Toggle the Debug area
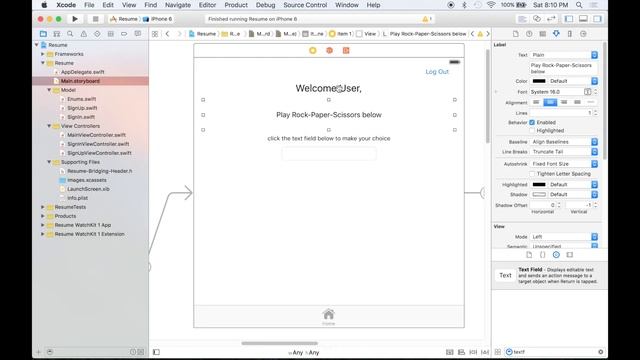 583,19
